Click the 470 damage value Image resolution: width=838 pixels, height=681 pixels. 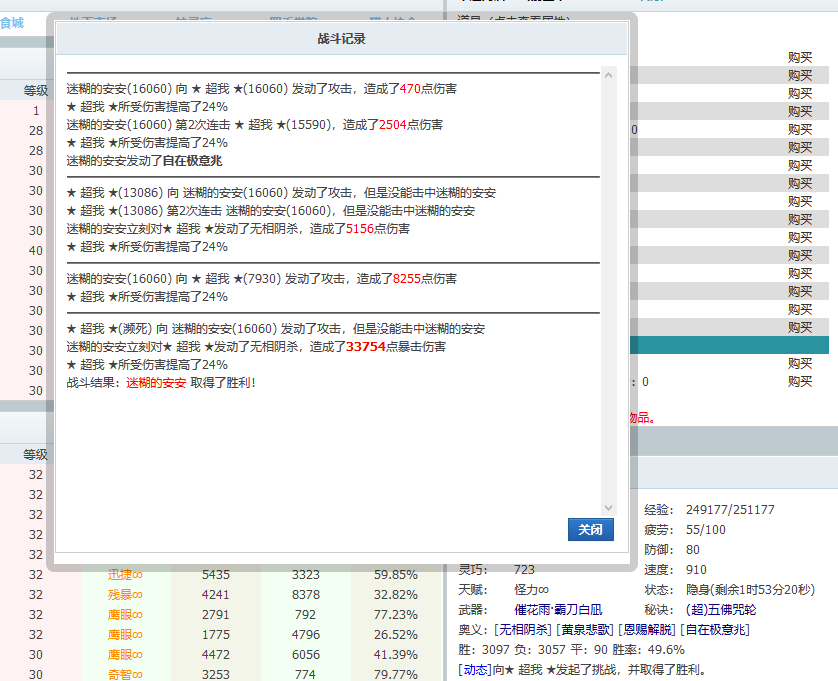(410, 89)
